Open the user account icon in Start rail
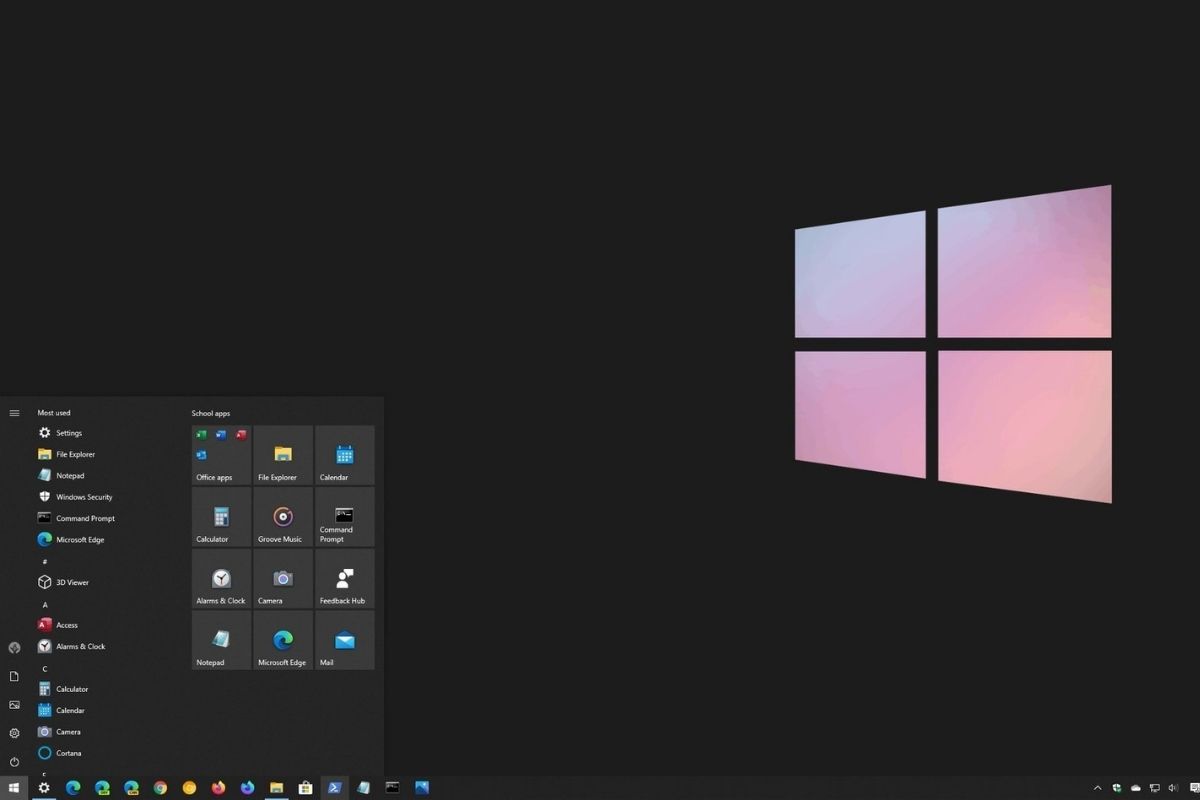This screenshot has width=1200, height=800. [14, 648]
